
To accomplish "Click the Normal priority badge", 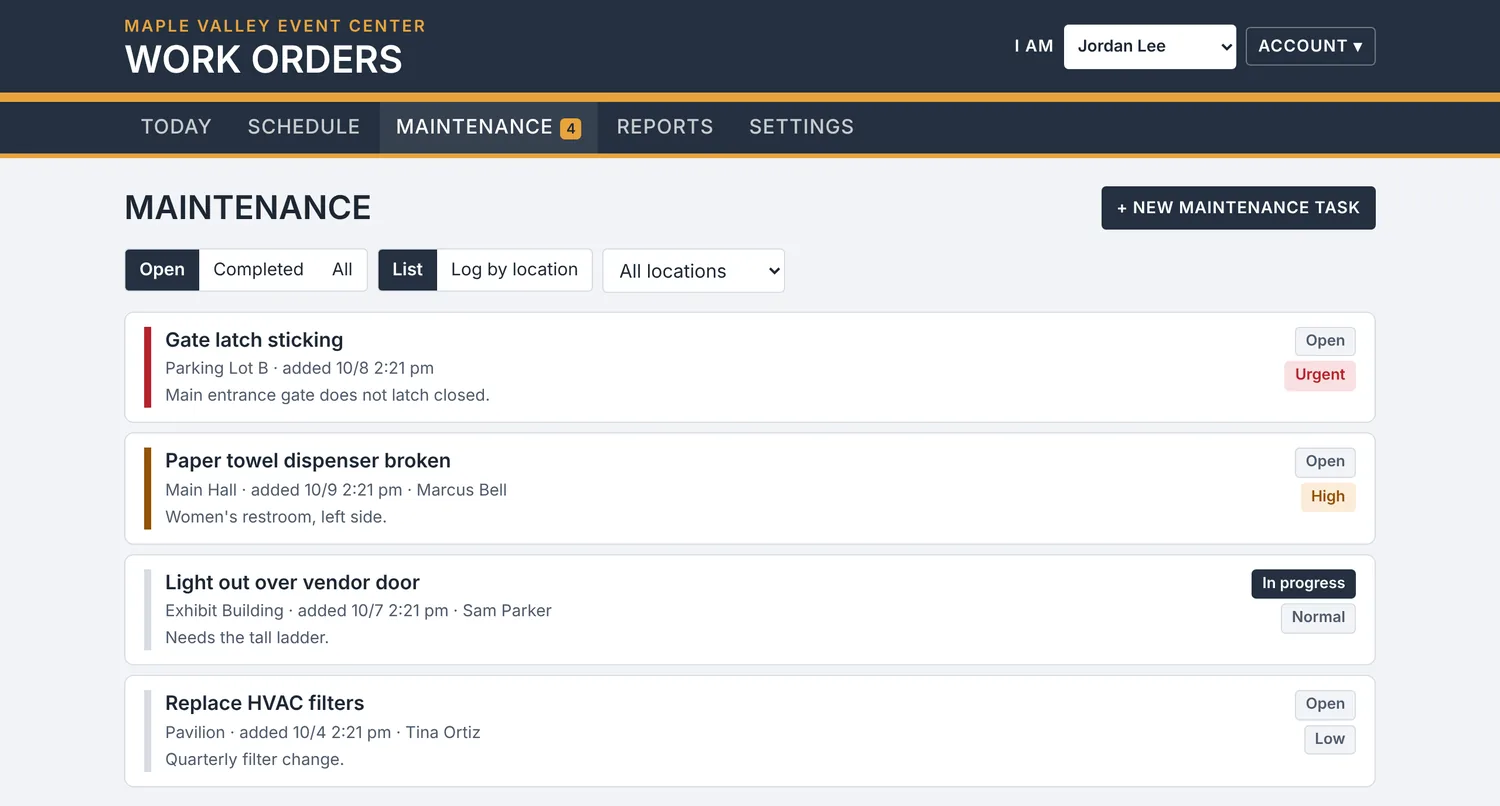I will pos(1318,618).
